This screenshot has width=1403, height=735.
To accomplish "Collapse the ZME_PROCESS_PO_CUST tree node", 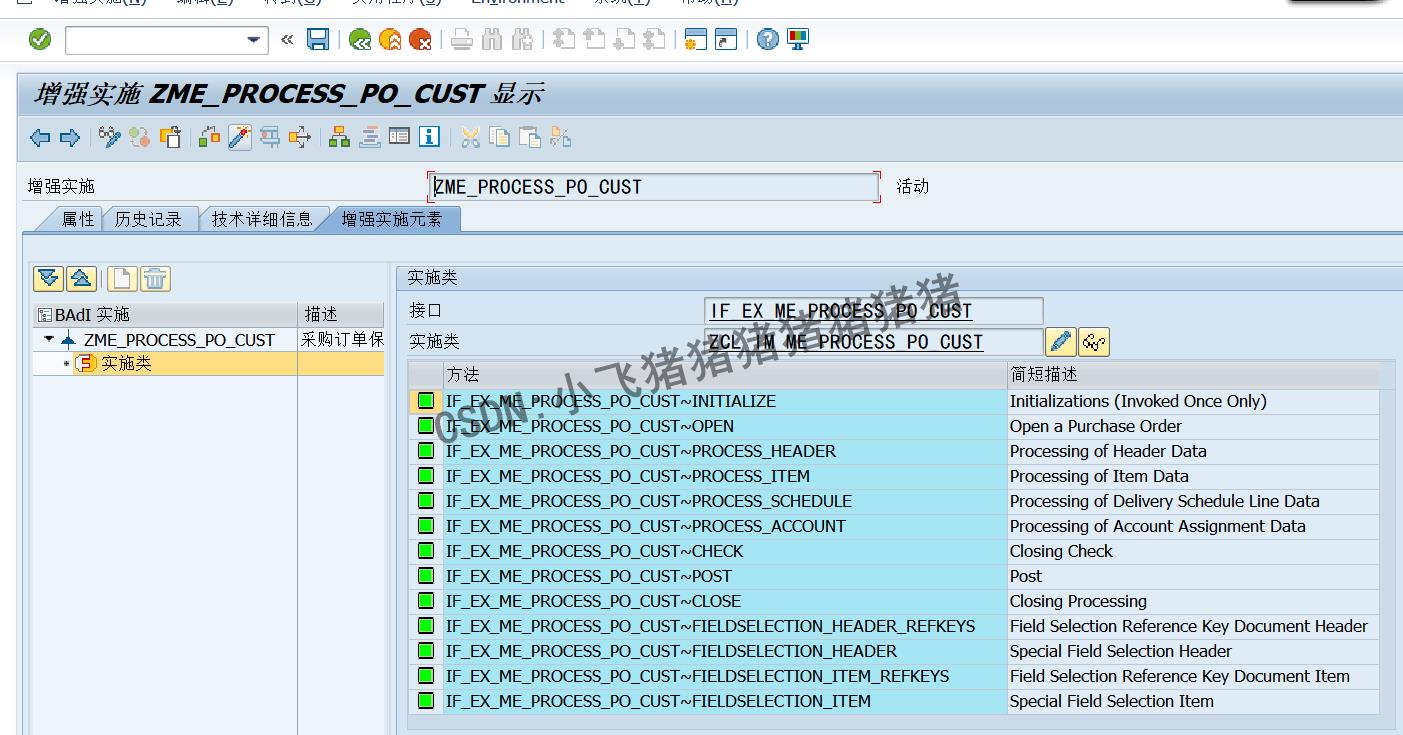I will [x=48, y=339].
